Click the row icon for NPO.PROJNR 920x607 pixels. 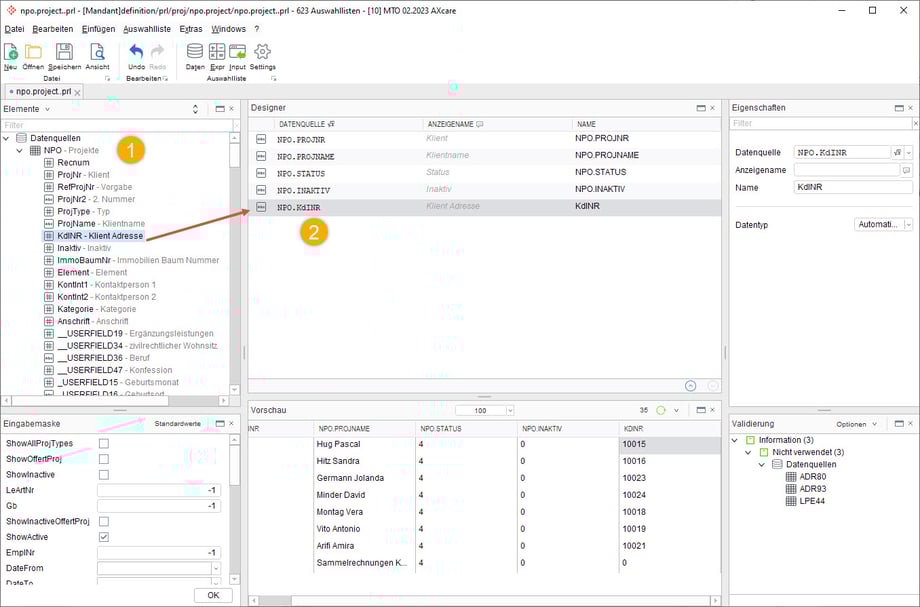tap(261, 139)
